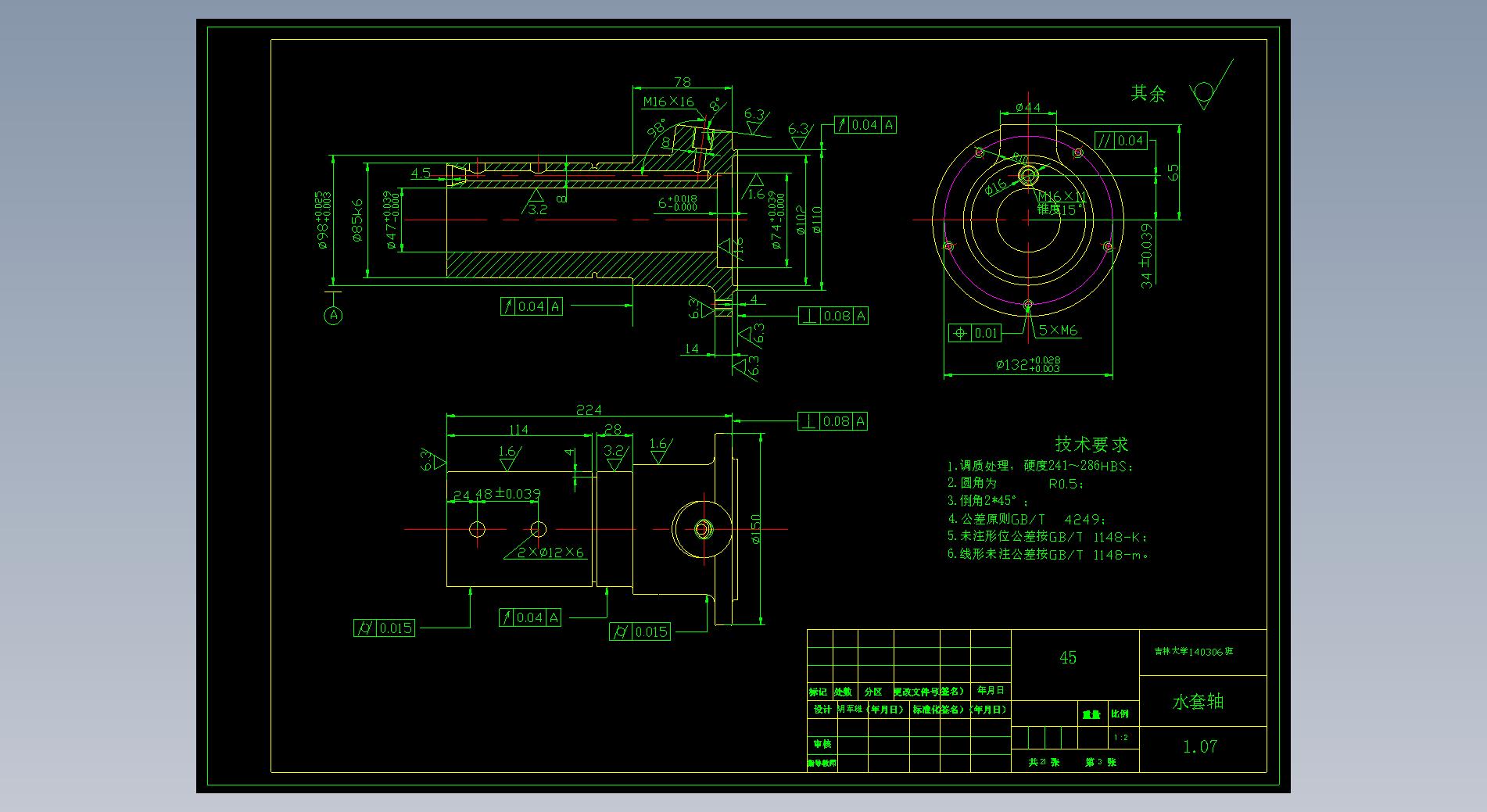This screenshot has height=812, width=1487.
Task: Click the '48±0.039' hole spacing dimension
Action: pos(507,494)
